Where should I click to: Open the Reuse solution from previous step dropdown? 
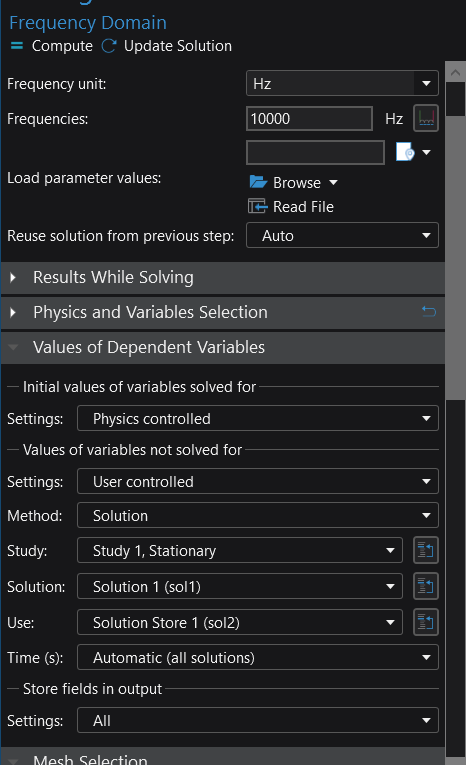point(343,236)
